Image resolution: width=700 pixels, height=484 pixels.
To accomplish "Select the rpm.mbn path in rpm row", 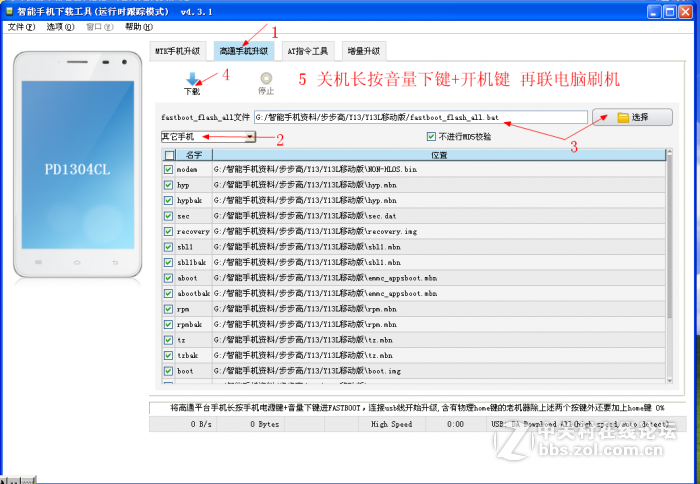I will pos(439,309).
